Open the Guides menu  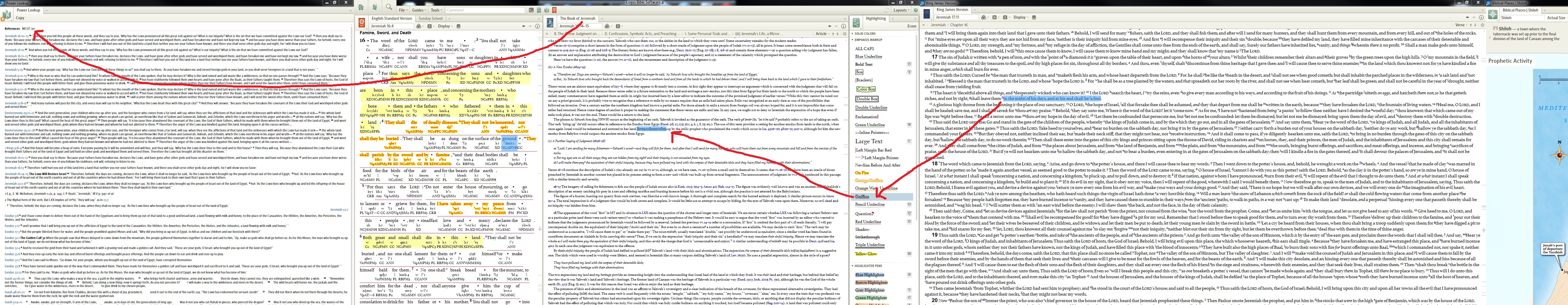[419, 10]
